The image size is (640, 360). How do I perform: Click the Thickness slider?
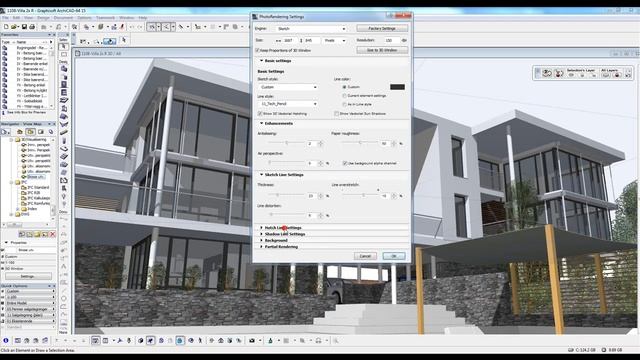(287, 195)
